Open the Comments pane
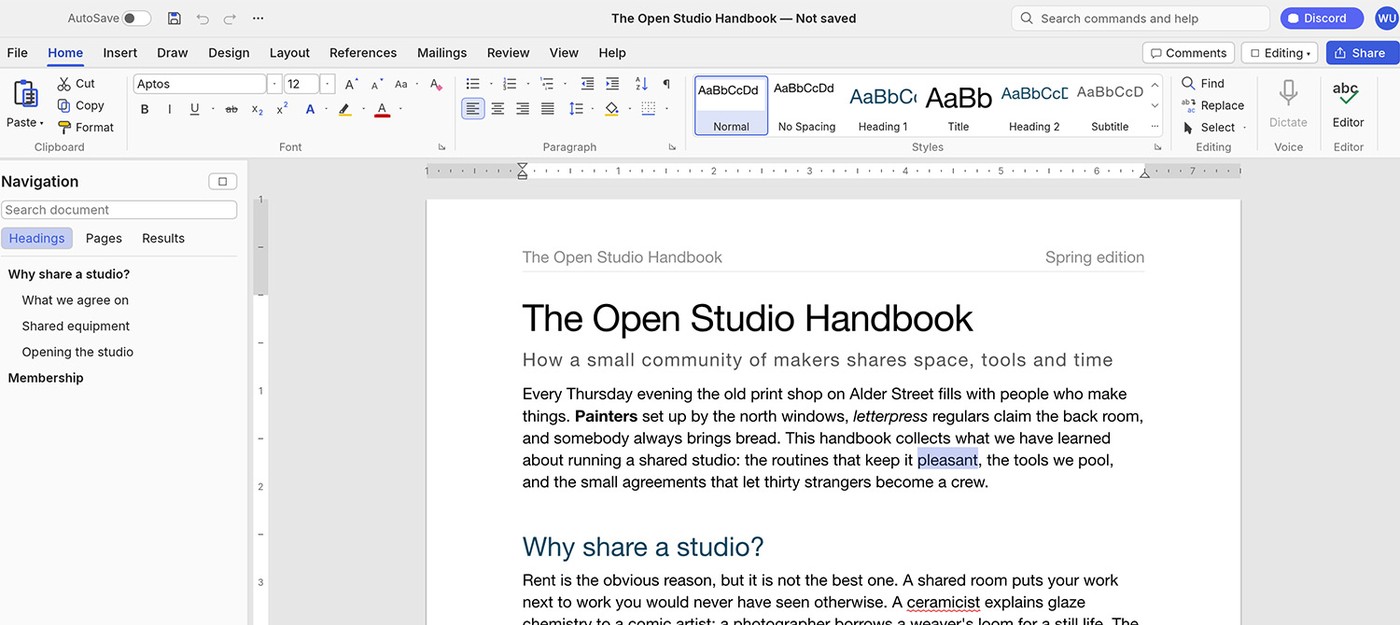 (x=1188, y=53)
